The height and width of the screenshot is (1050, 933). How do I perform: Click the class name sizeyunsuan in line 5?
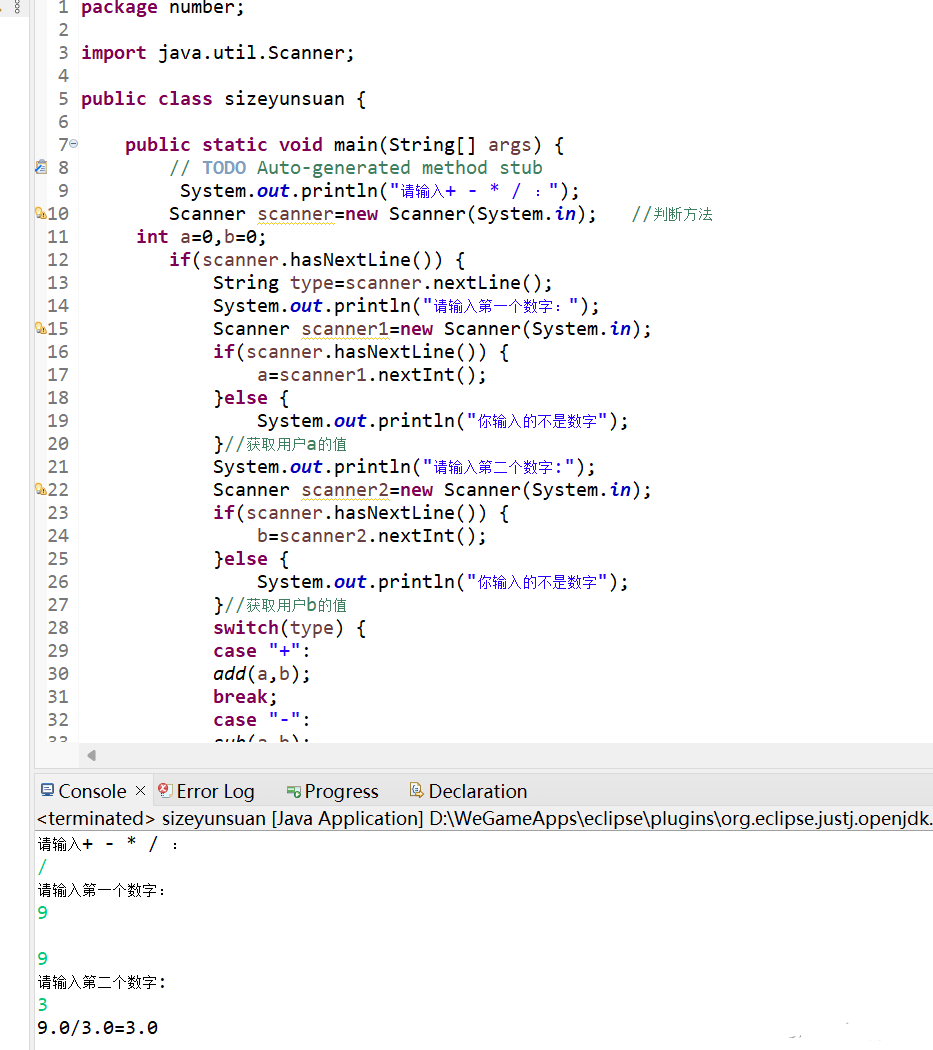coord(284,99)
